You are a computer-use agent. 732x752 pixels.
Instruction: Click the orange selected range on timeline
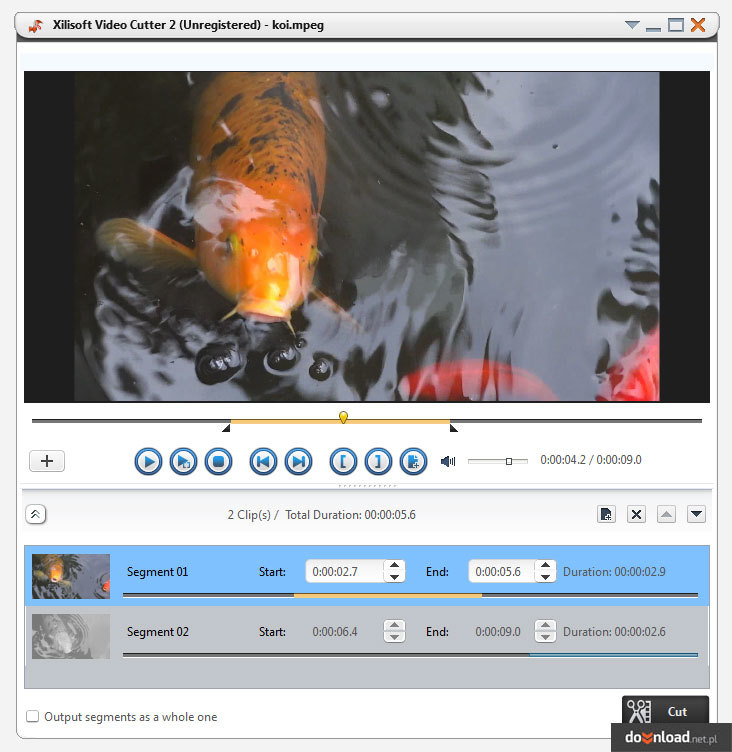click(341, 422)
